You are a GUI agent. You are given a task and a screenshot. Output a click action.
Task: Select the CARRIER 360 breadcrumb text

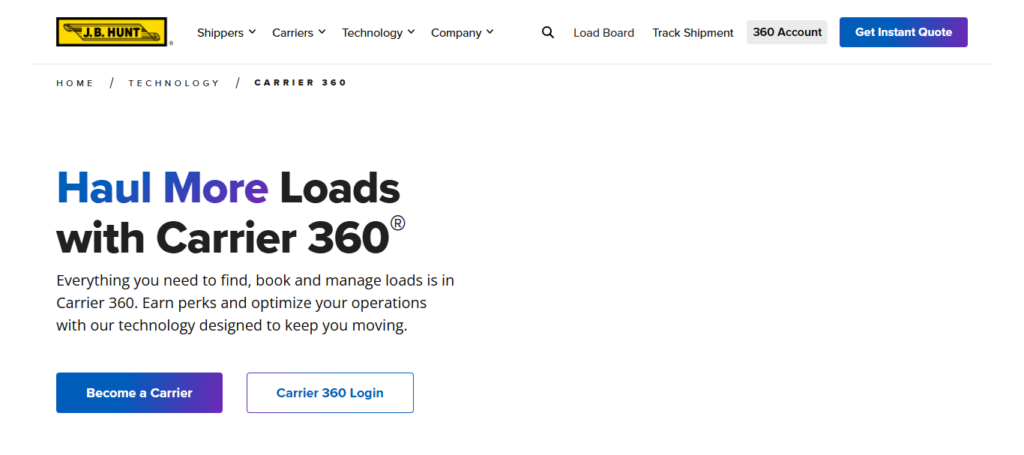300,83
